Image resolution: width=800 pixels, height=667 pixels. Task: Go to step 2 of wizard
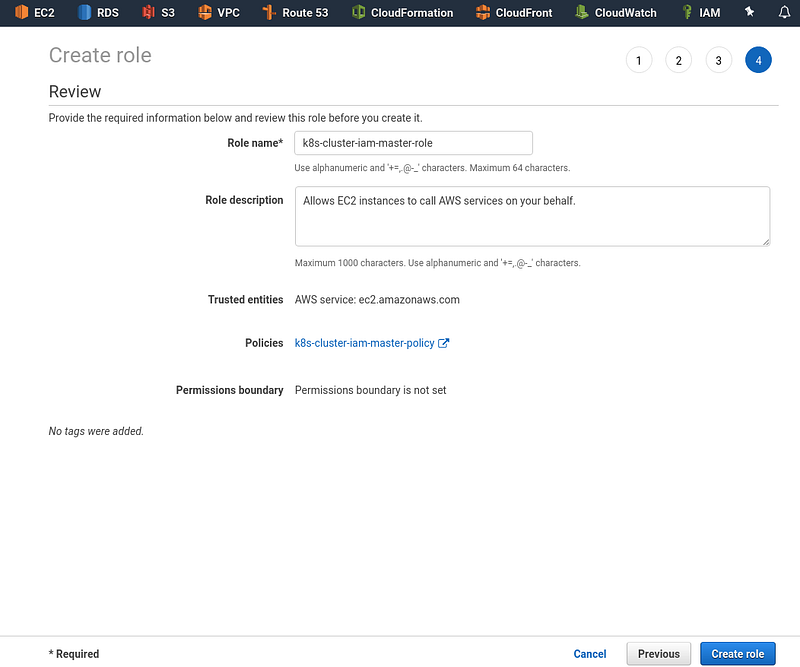click(679, 60)
